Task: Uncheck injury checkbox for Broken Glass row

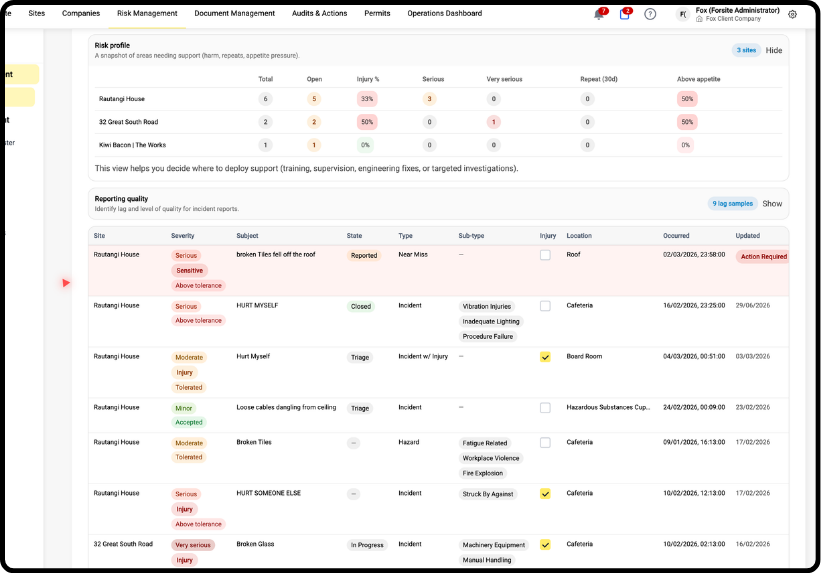Action: tap(545, 545)
